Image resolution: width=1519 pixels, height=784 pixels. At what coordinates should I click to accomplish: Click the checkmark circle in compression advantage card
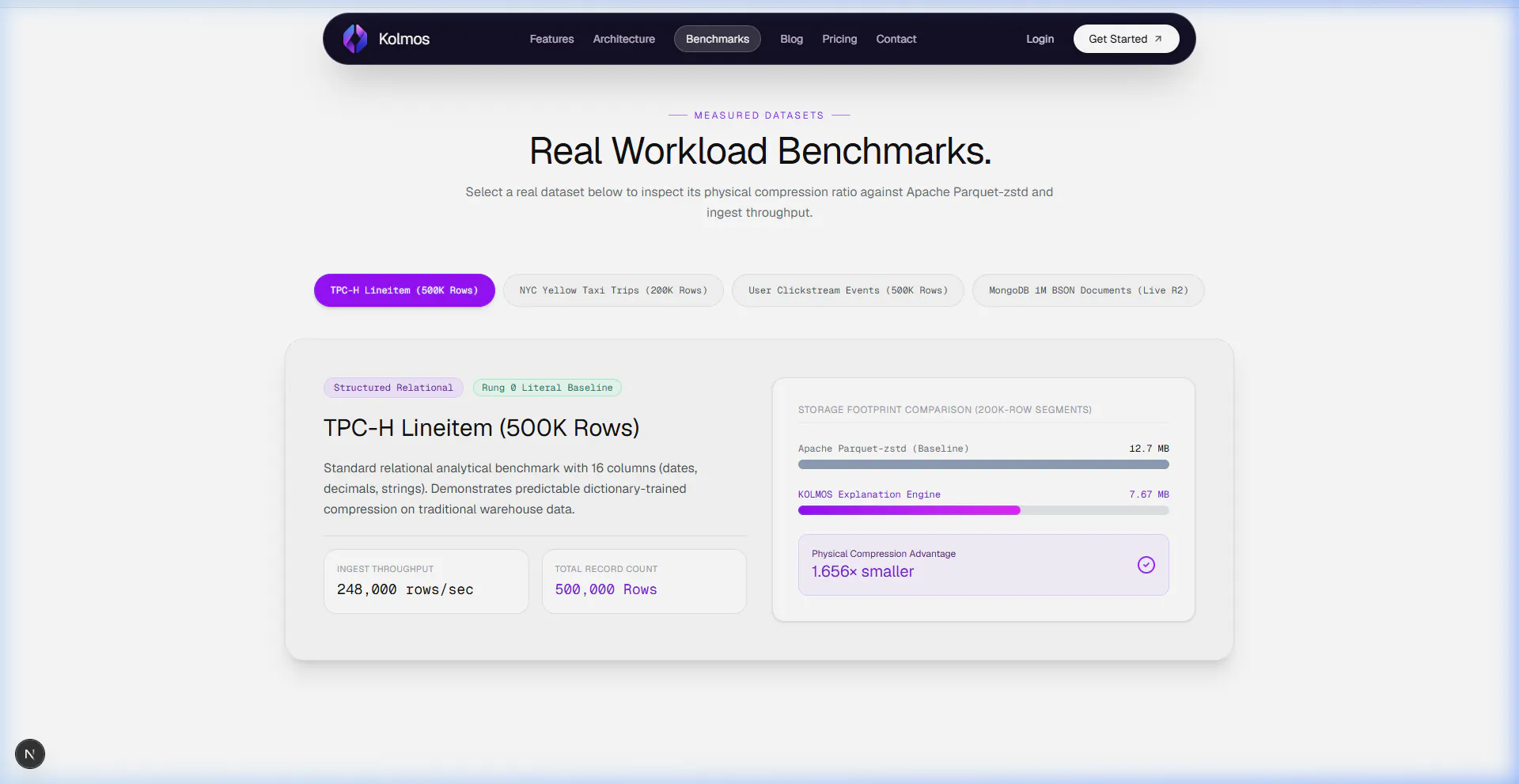1146,565
